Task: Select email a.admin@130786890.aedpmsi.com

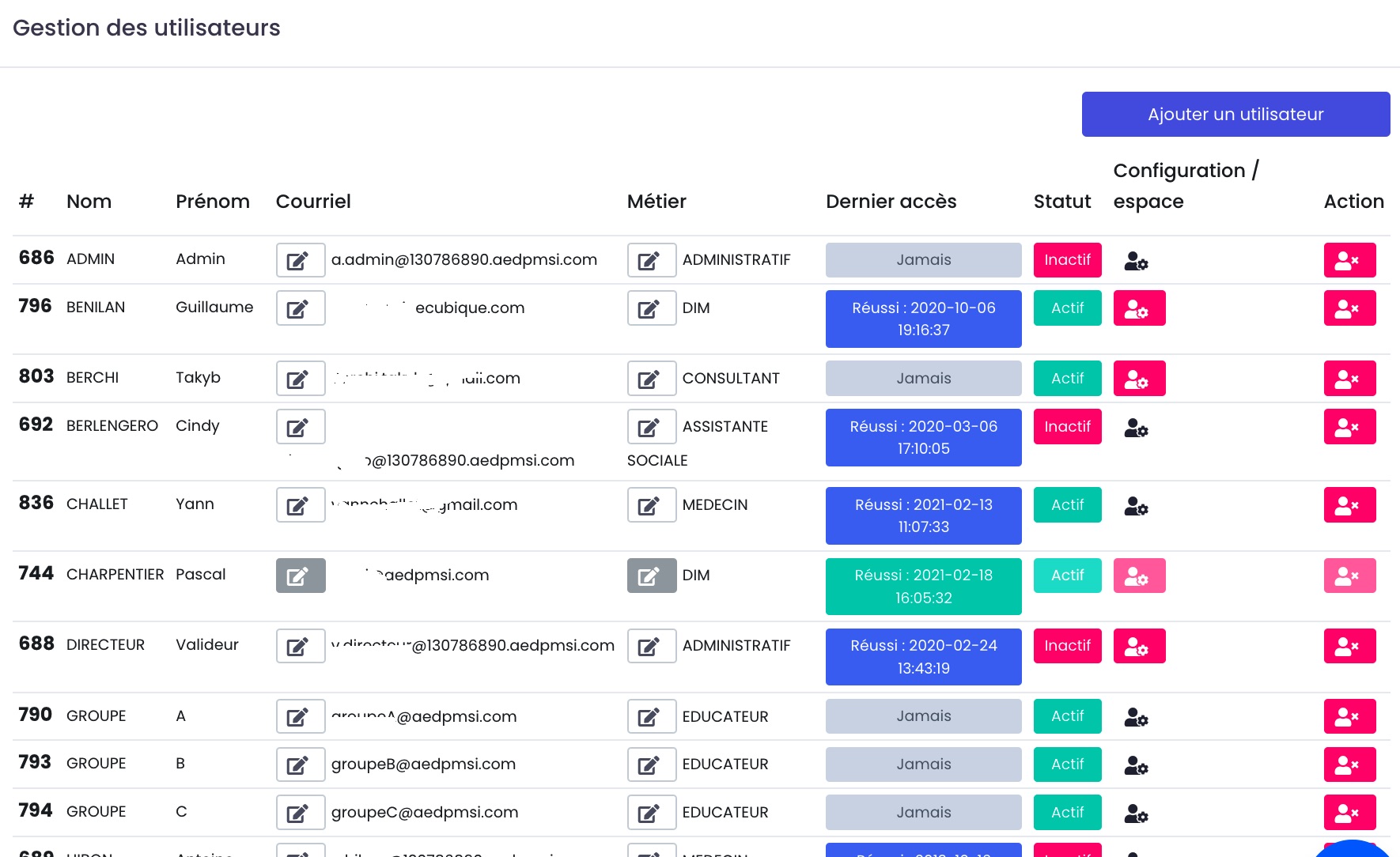Action: (x=464, y=260)
